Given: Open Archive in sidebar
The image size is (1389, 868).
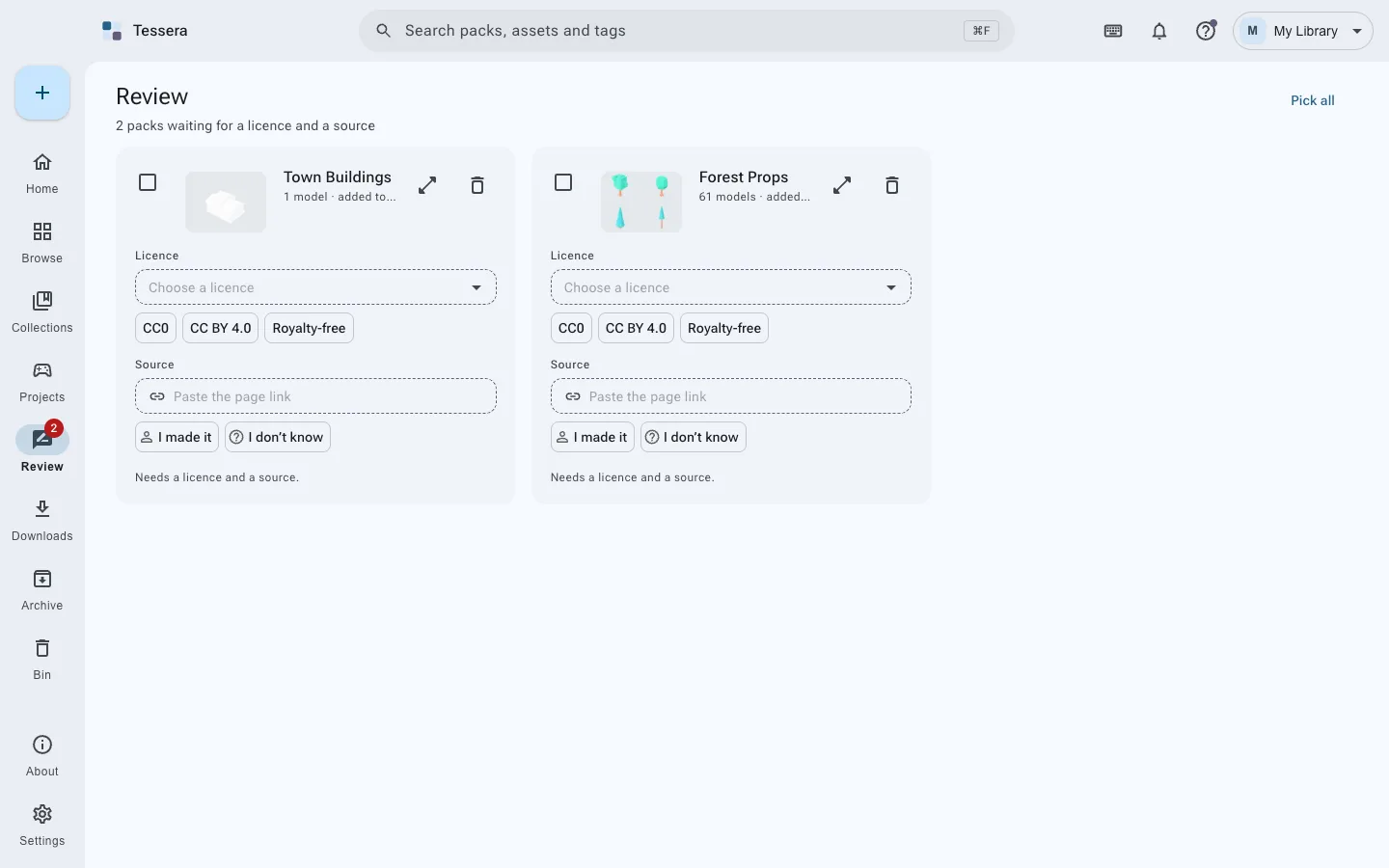Looking at the screenshot, I should pyautogui.click(x=42, y=590).
